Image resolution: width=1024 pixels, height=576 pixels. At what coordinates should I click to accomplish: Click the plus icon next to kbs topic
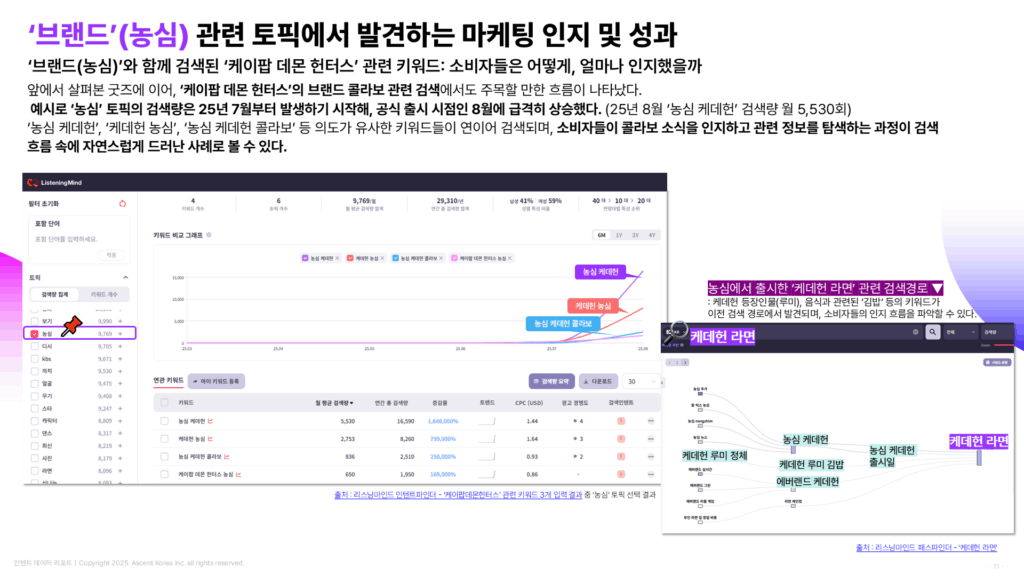(x=121, y=358)
